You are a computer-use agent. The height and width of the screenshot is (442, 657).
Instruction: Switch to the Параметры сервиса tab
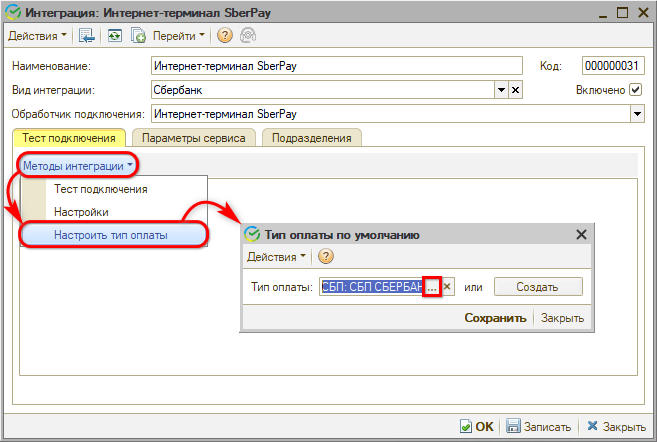[x=194, y=138]
